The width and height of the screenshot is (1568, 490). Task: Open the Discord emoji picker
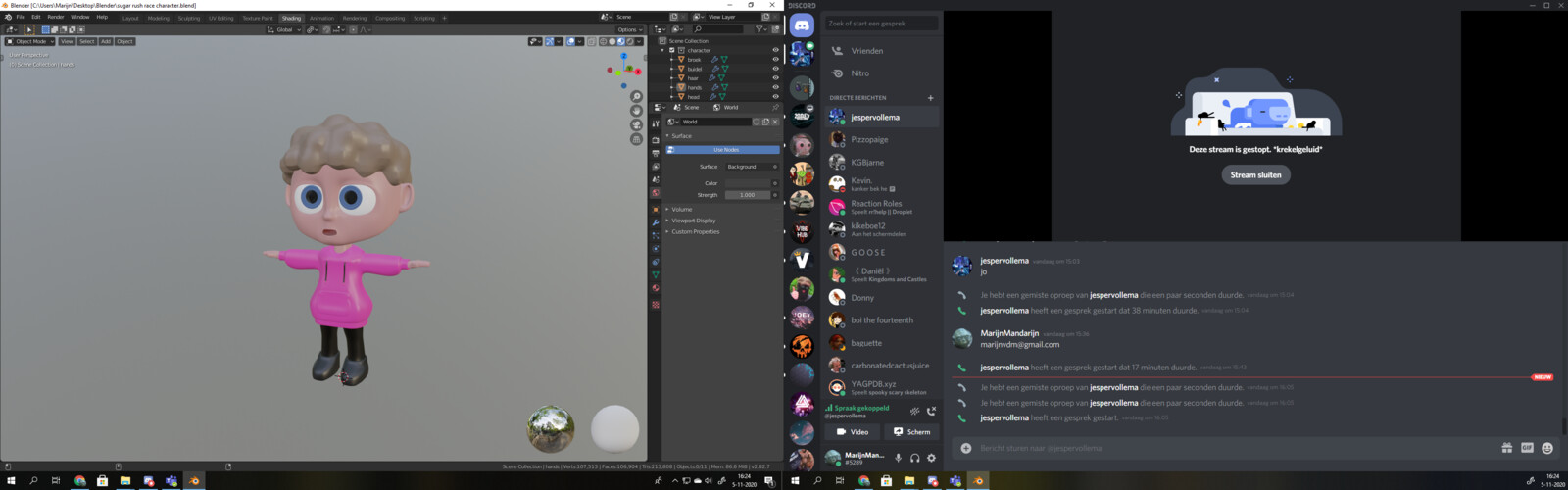[x=1547, y=448]
